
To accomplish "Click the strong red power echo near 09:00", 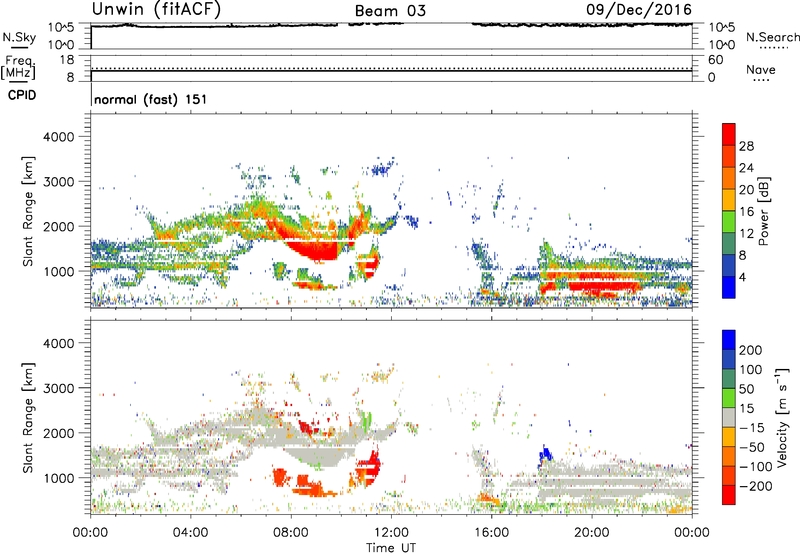I will [x=314, y=249].
